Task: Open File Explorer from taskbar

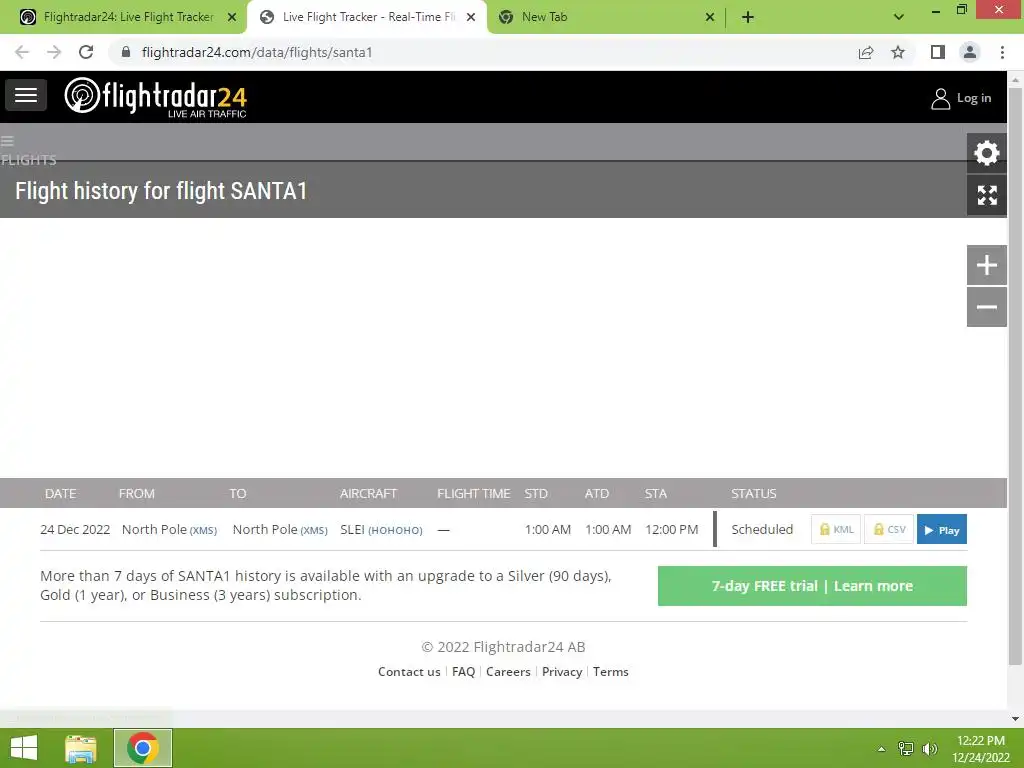Action: tap(81, 748)
